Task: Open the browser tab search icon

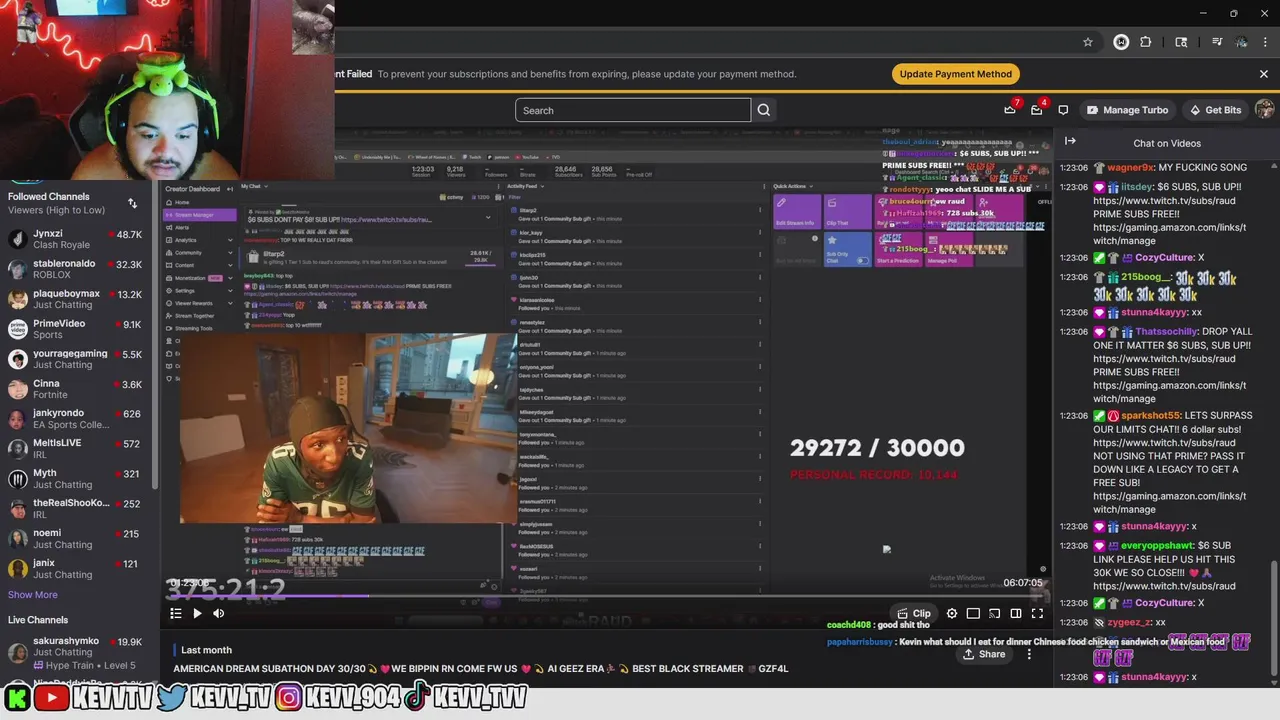Action: tap(1181, 42)
